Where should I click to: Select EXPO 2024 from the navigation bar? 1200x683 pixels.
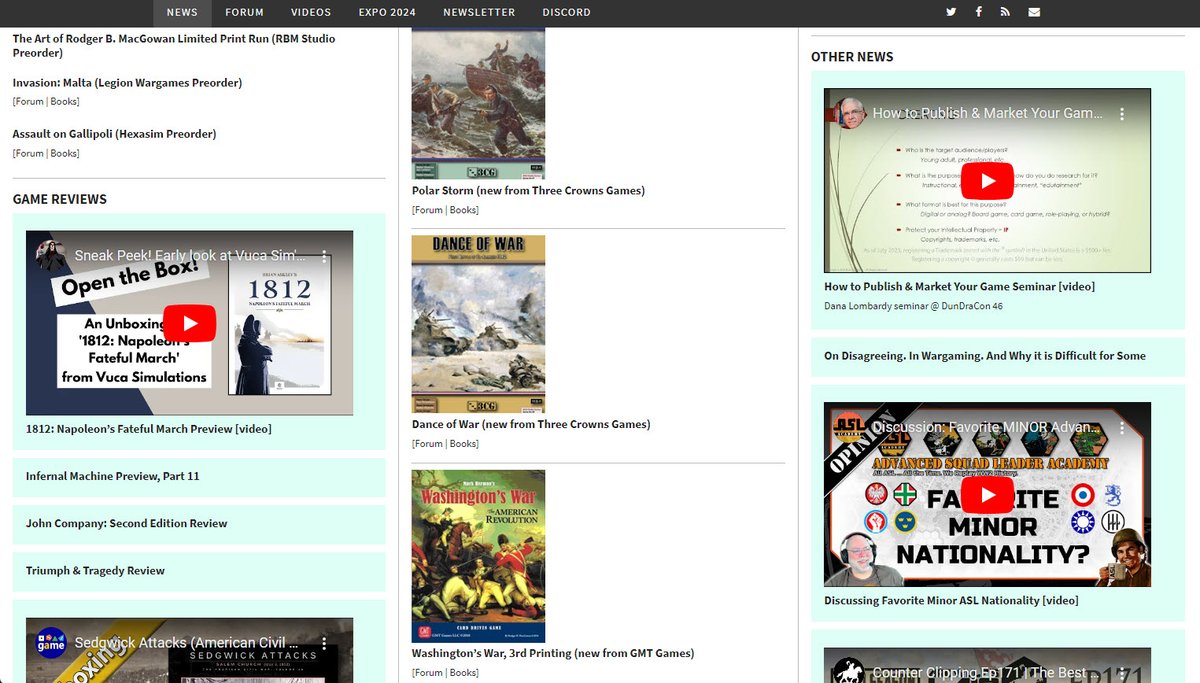click(387, 12)
